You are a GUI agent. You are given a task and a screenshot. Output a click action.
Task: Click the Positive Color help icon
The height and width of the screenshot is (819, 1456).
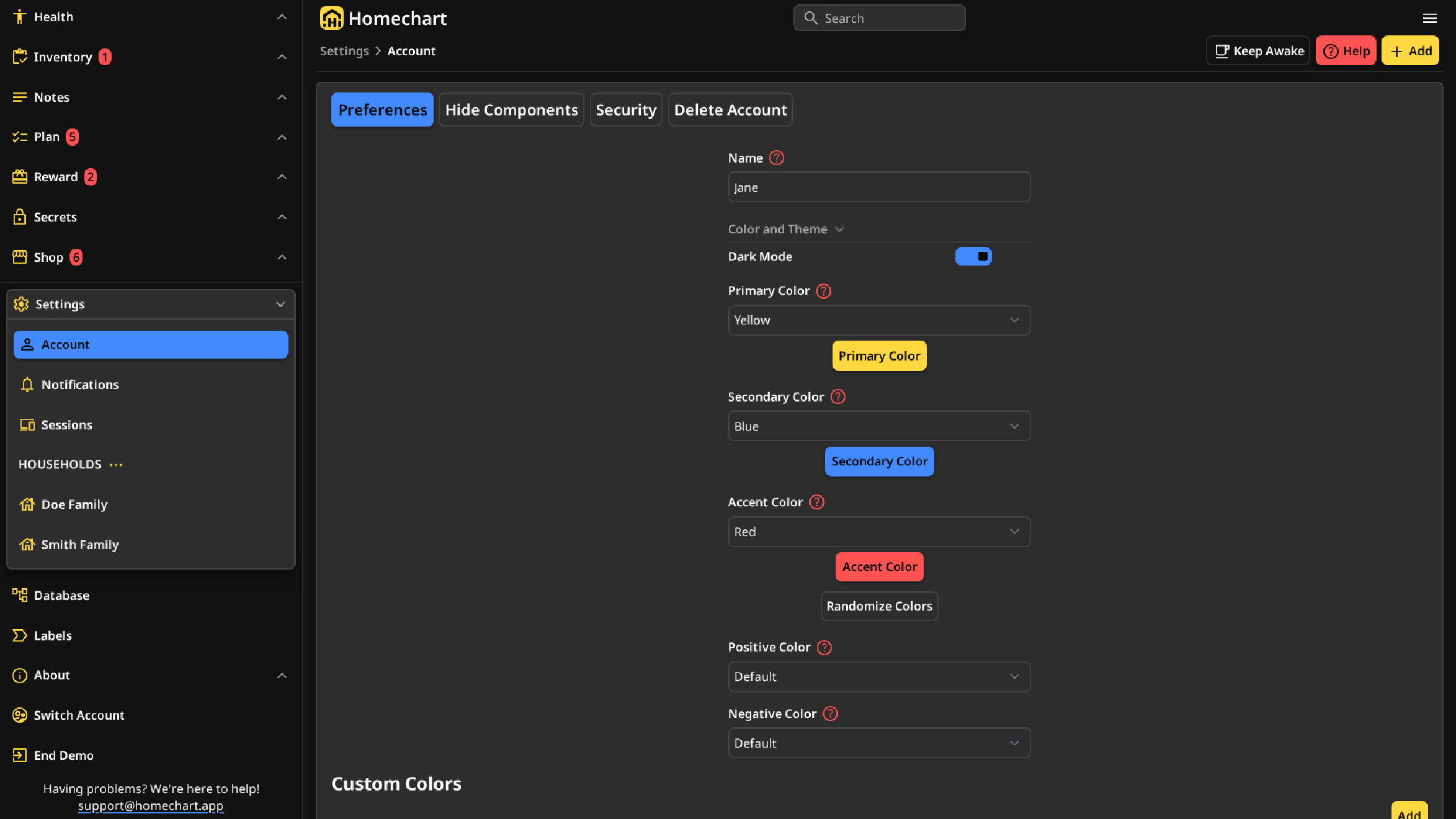coord(824,647)
